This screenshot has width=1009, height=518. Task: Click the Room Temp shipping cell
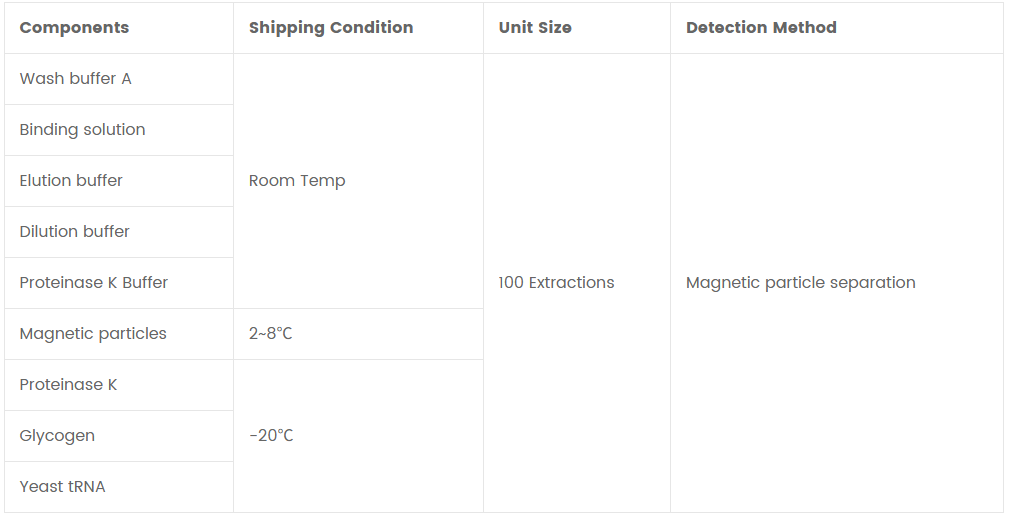click(x=297, y=181)
